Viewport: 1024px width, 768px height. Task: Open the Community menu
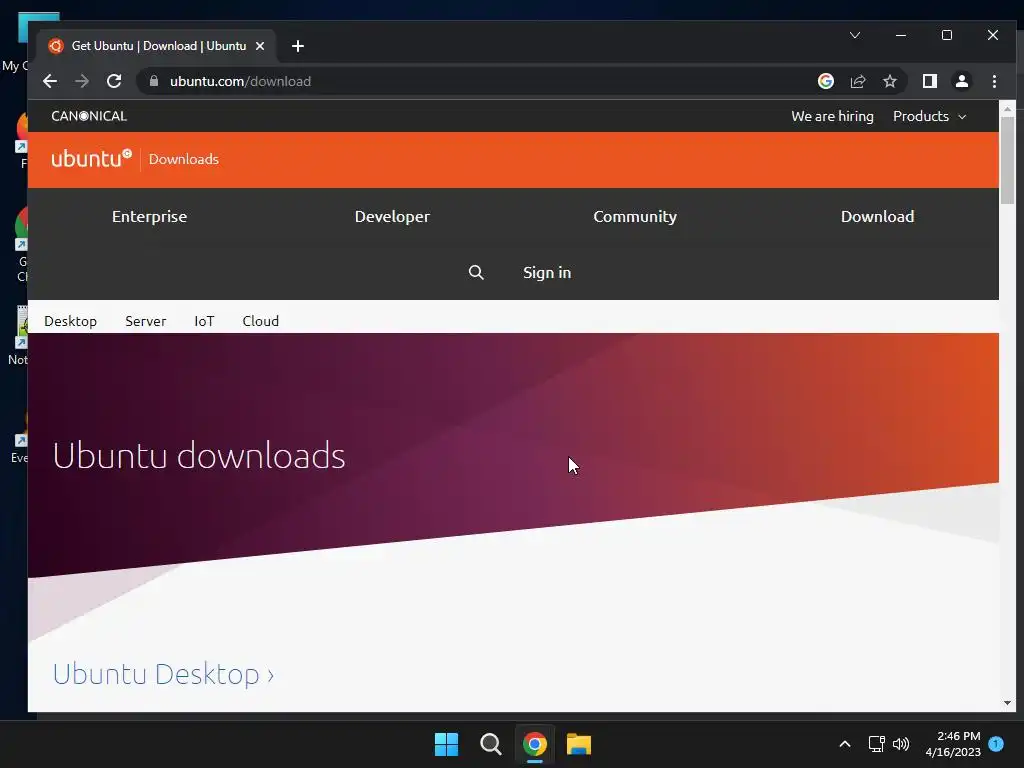coord(635,216)
